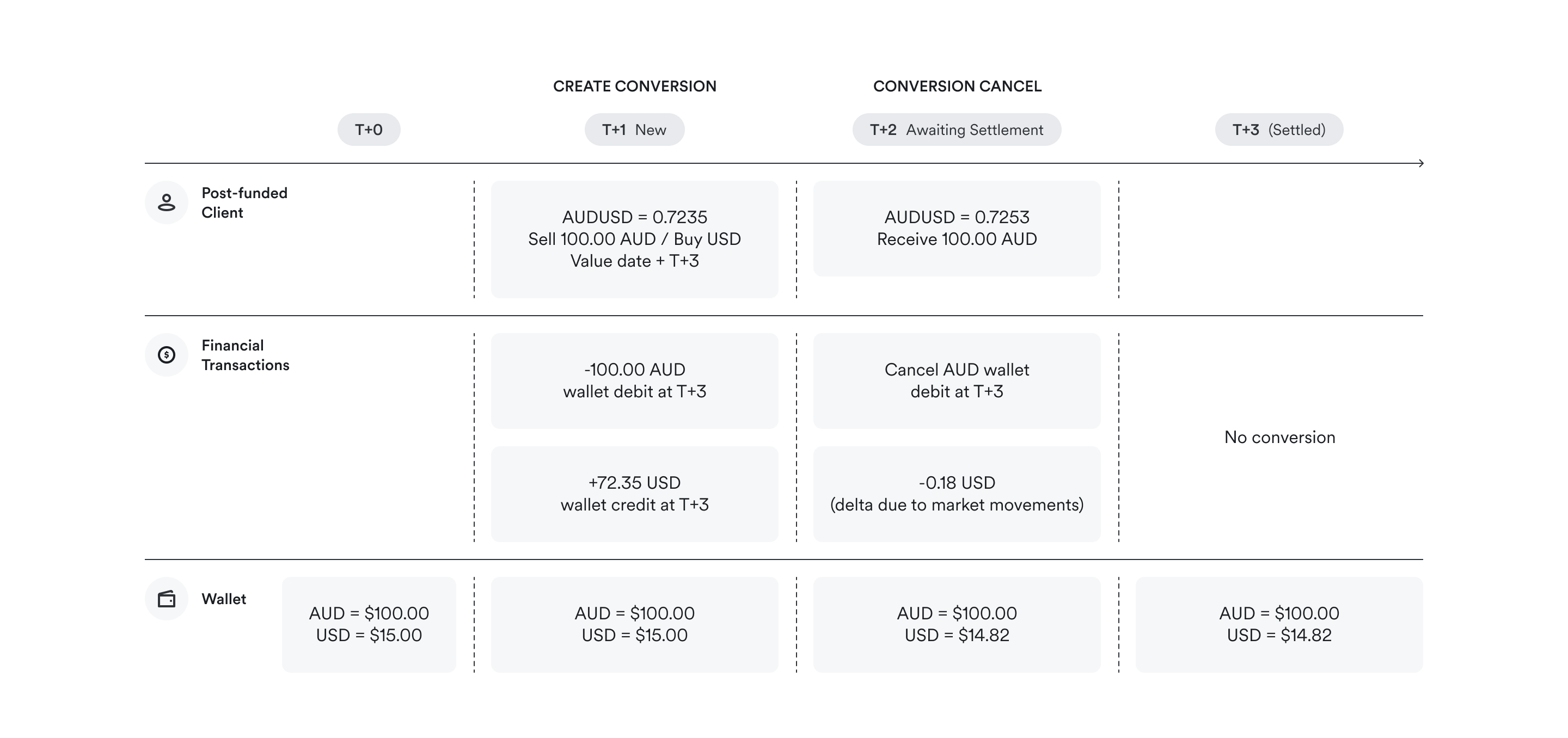Open the AUDUSD = 0.7235 sell card
The image size is (1568, 738).
634,239
